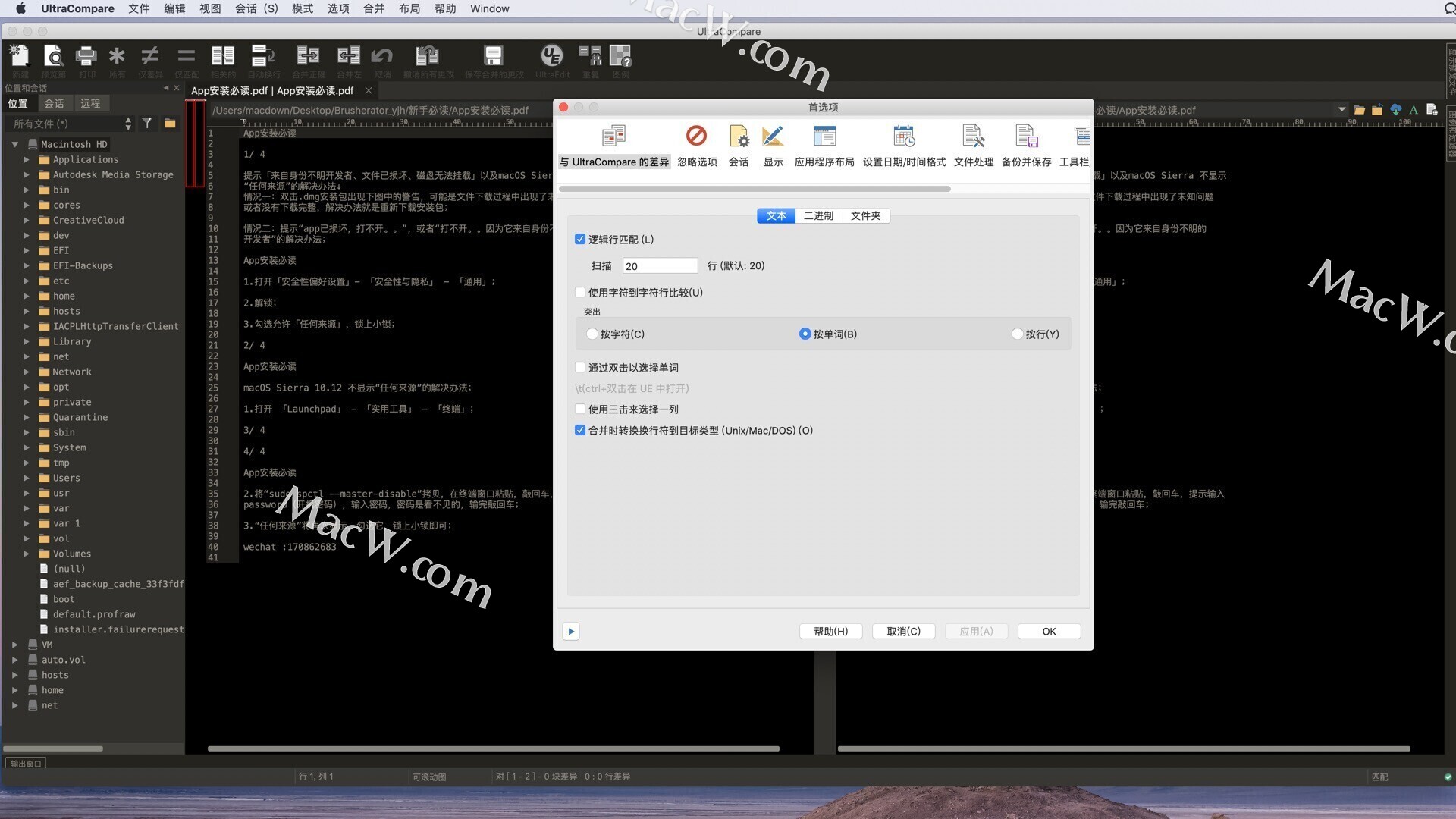Open the 合并 menu in menu bar
This screenshot has width=1456, height=819.
(x=374, y=8)
